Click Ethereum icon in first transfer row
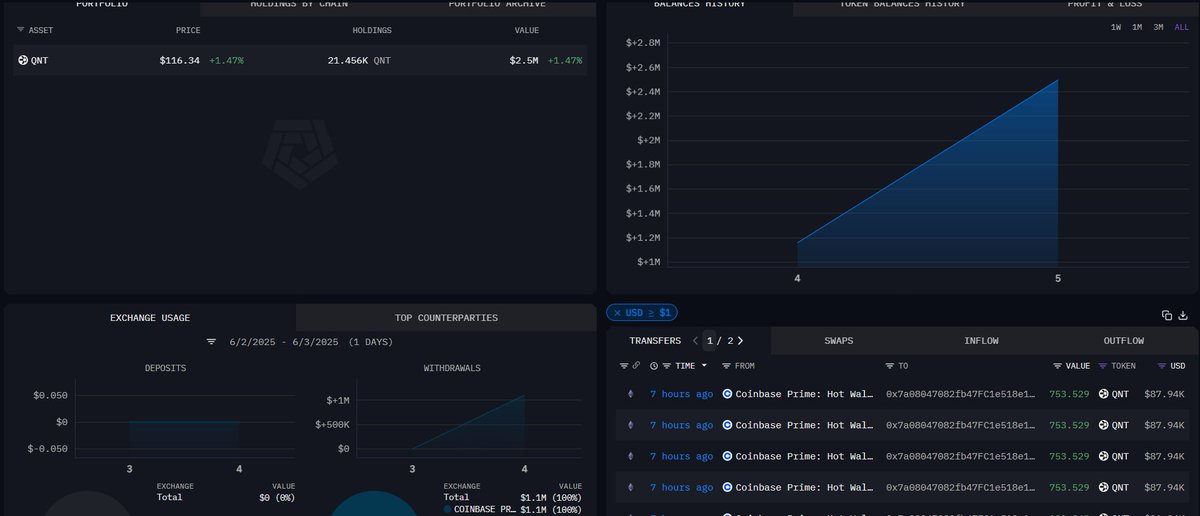 pyautogui.click(x=630, y=394)
